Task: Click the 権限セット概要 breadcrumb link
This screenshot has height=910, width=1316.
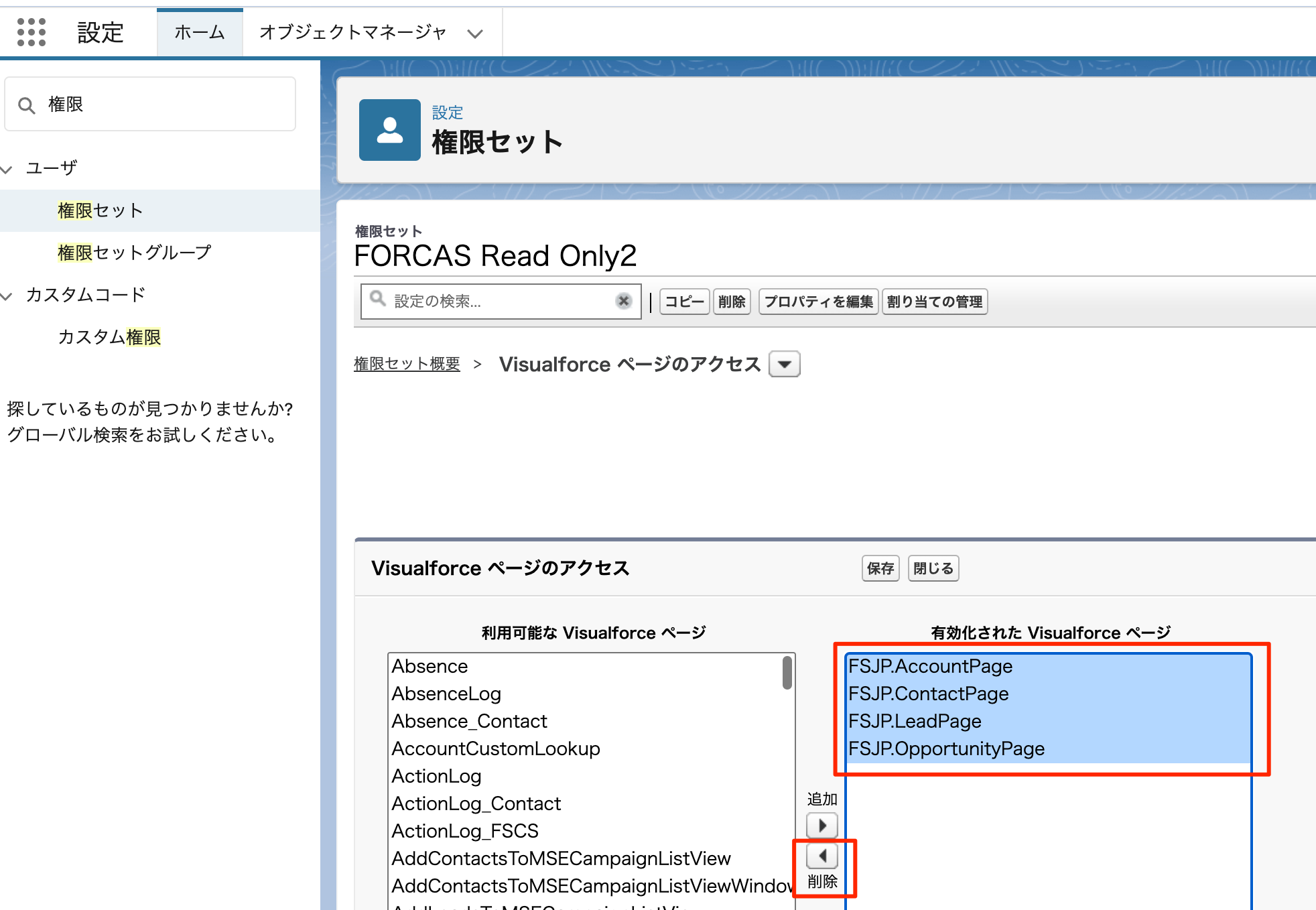Action: coord(407,364)
